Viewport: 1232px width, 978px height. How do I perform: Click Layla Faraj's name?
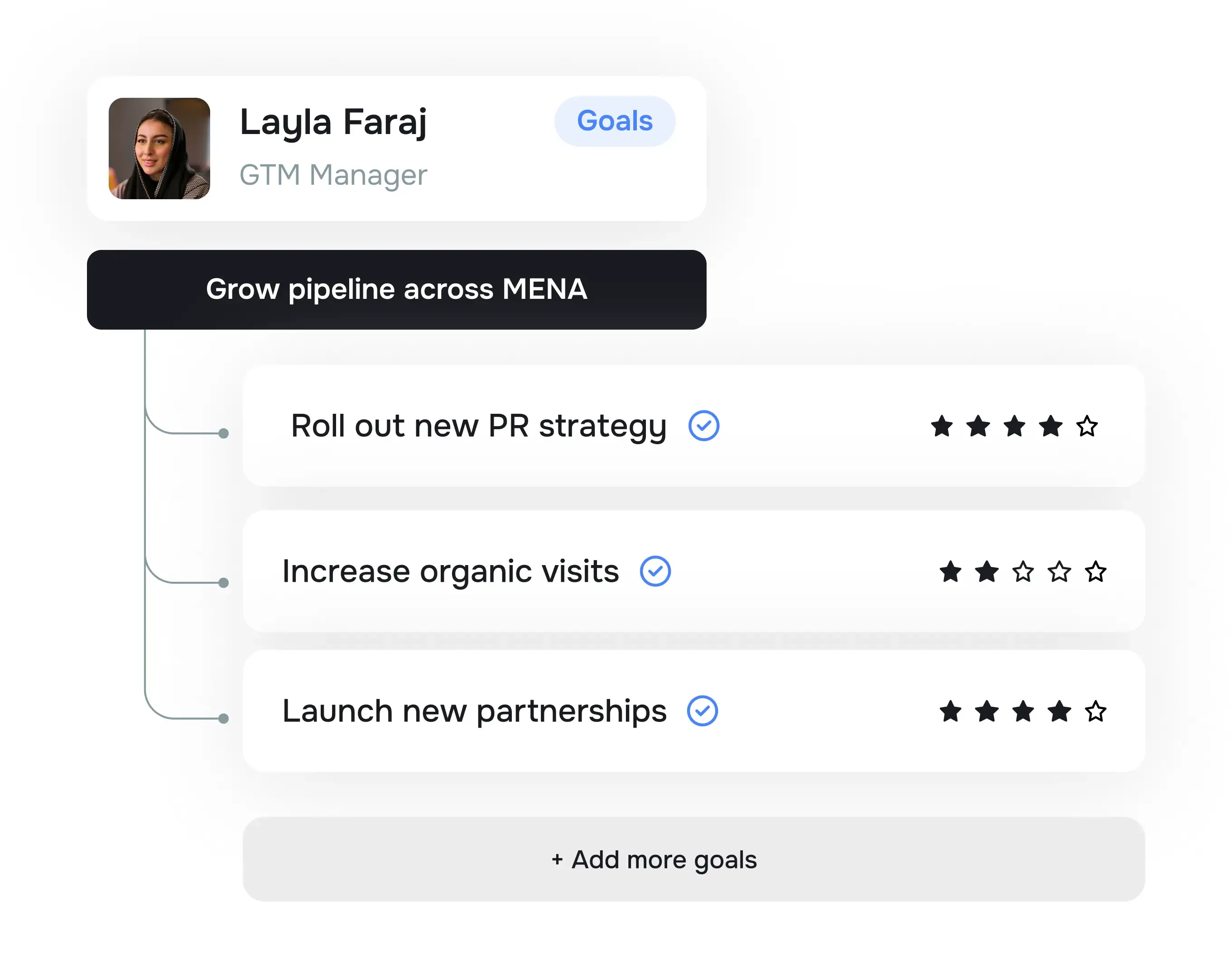pos(334,121)
